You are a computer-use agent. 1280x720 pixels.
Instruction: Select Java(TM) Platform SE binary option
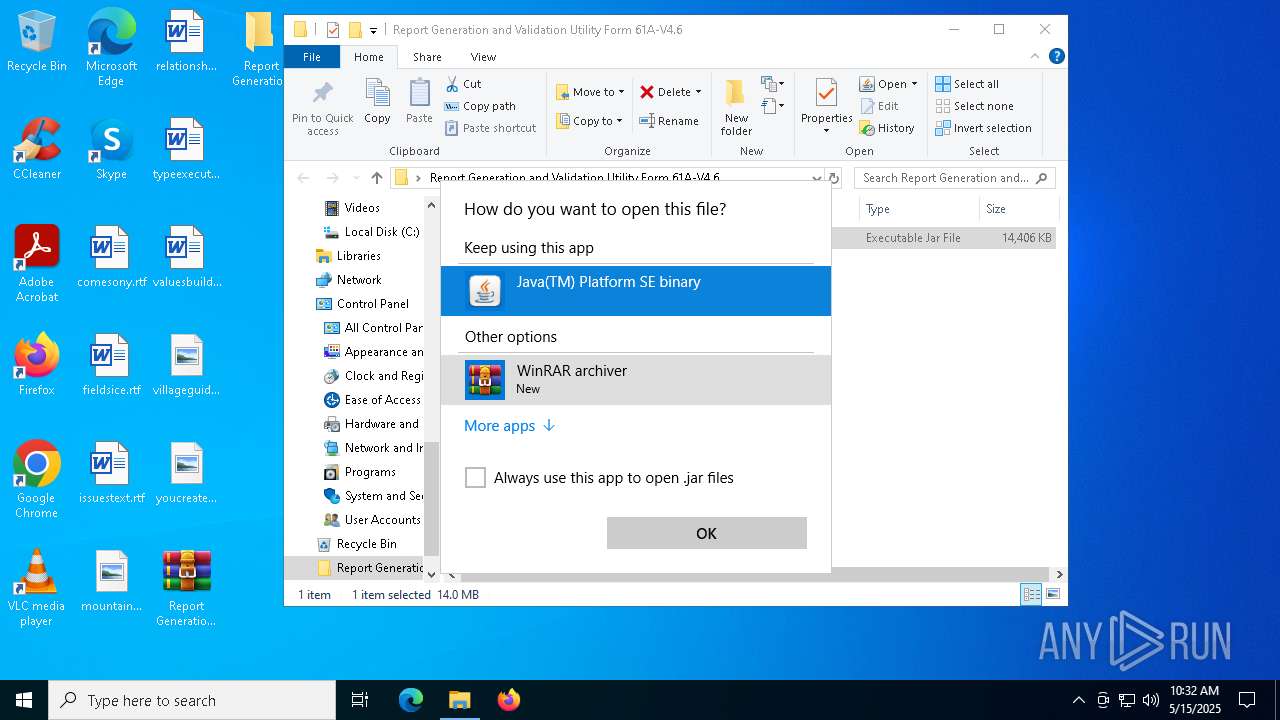[x=636, y=290]
